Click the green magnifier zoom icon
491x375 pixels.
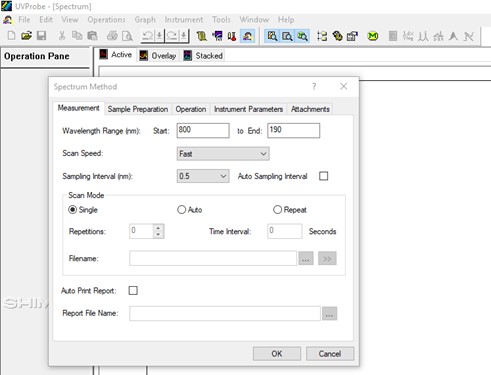[302, 36]
